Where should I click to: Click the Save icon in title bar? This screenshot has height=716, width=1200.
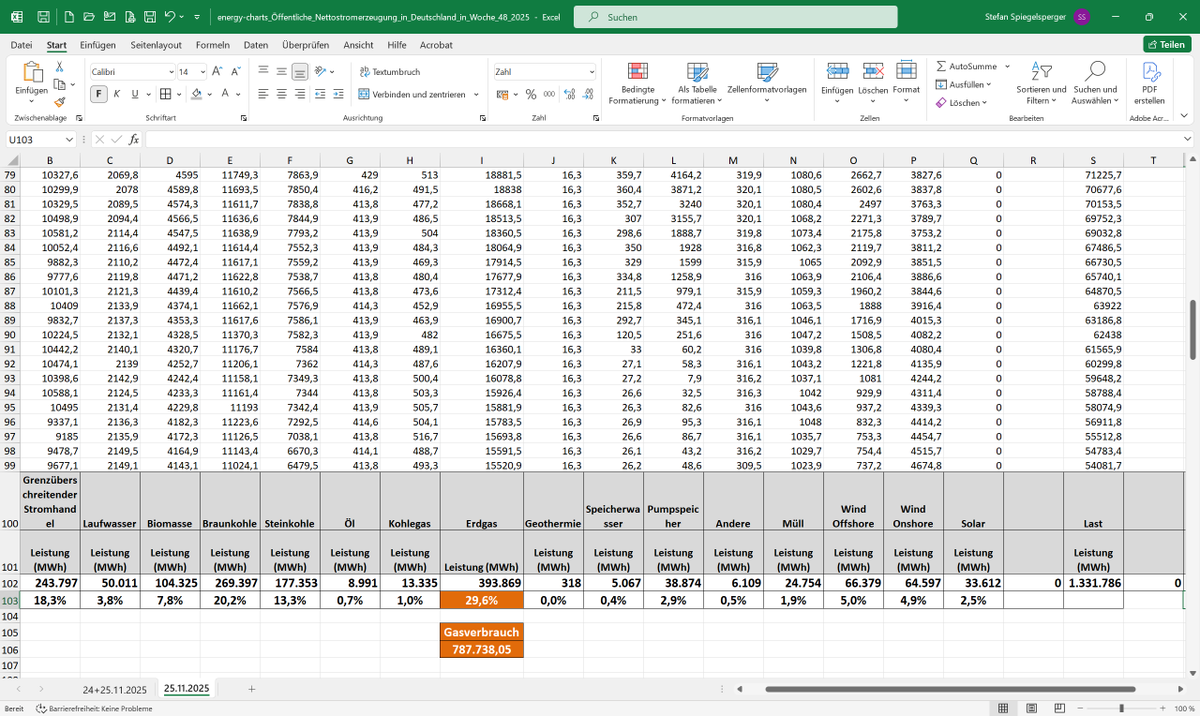(x=44, y=17)
